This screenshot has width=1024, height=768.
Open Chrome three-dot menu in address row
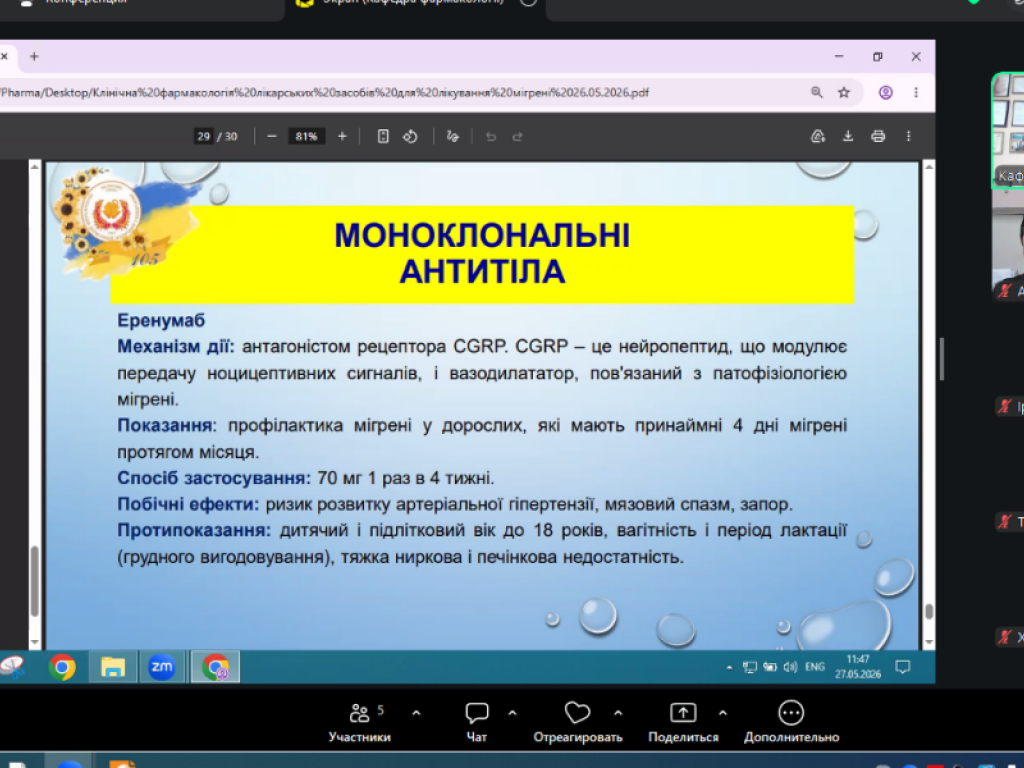pyautogui.click(x=916, y=92)
